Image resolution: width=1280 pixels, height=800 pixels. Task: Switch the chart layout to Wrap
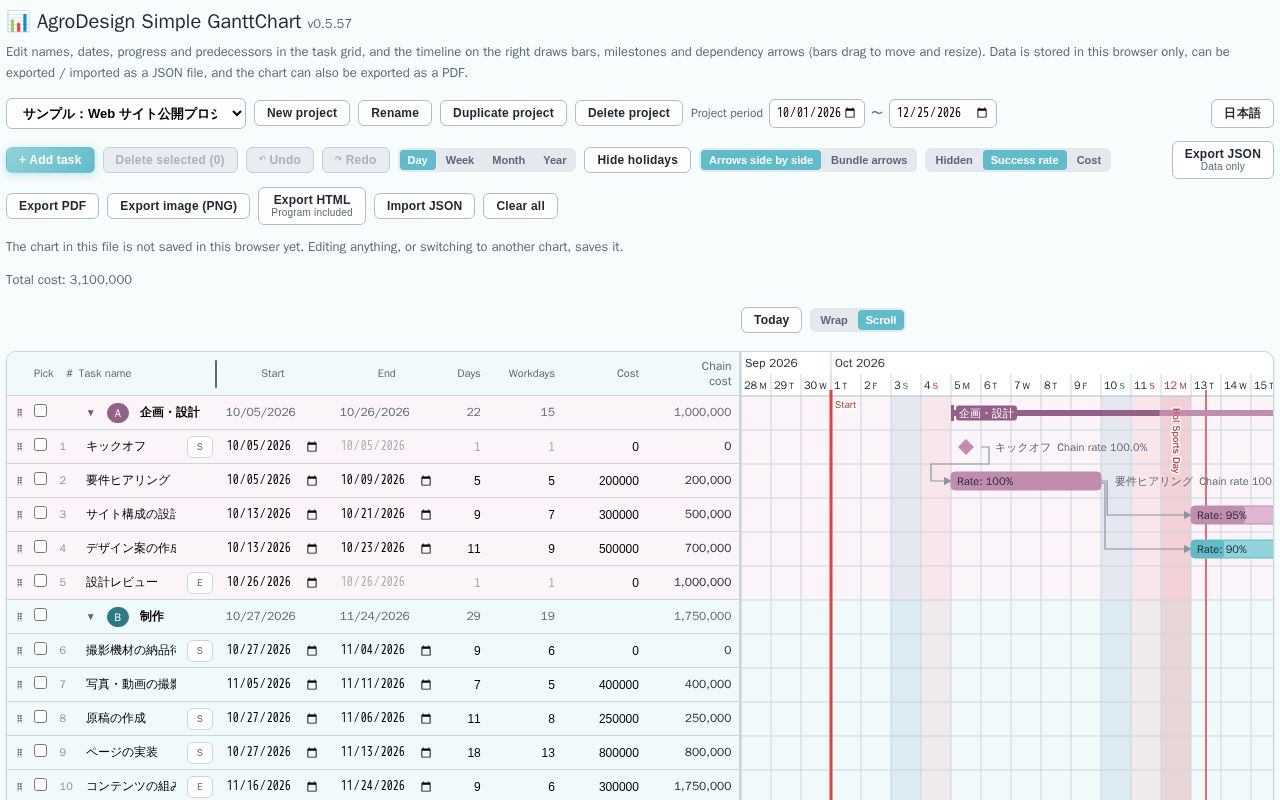pos(834,320)
